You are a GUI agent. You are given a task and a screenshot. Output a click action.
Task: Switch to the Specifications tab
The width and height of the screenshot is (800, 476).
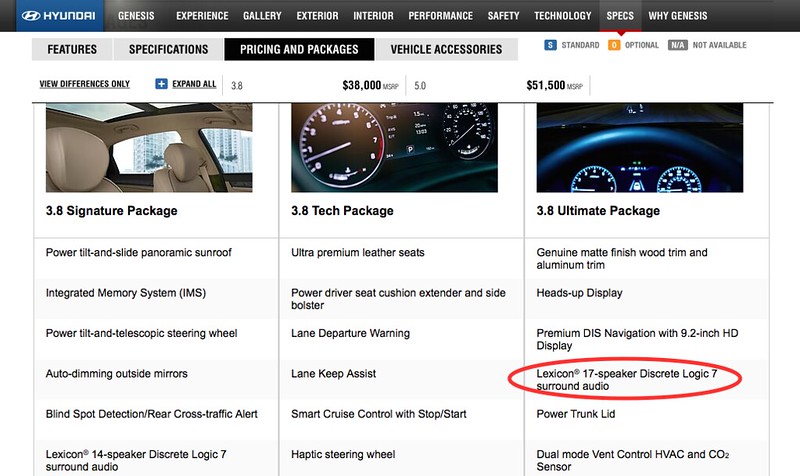click(168, 49)
